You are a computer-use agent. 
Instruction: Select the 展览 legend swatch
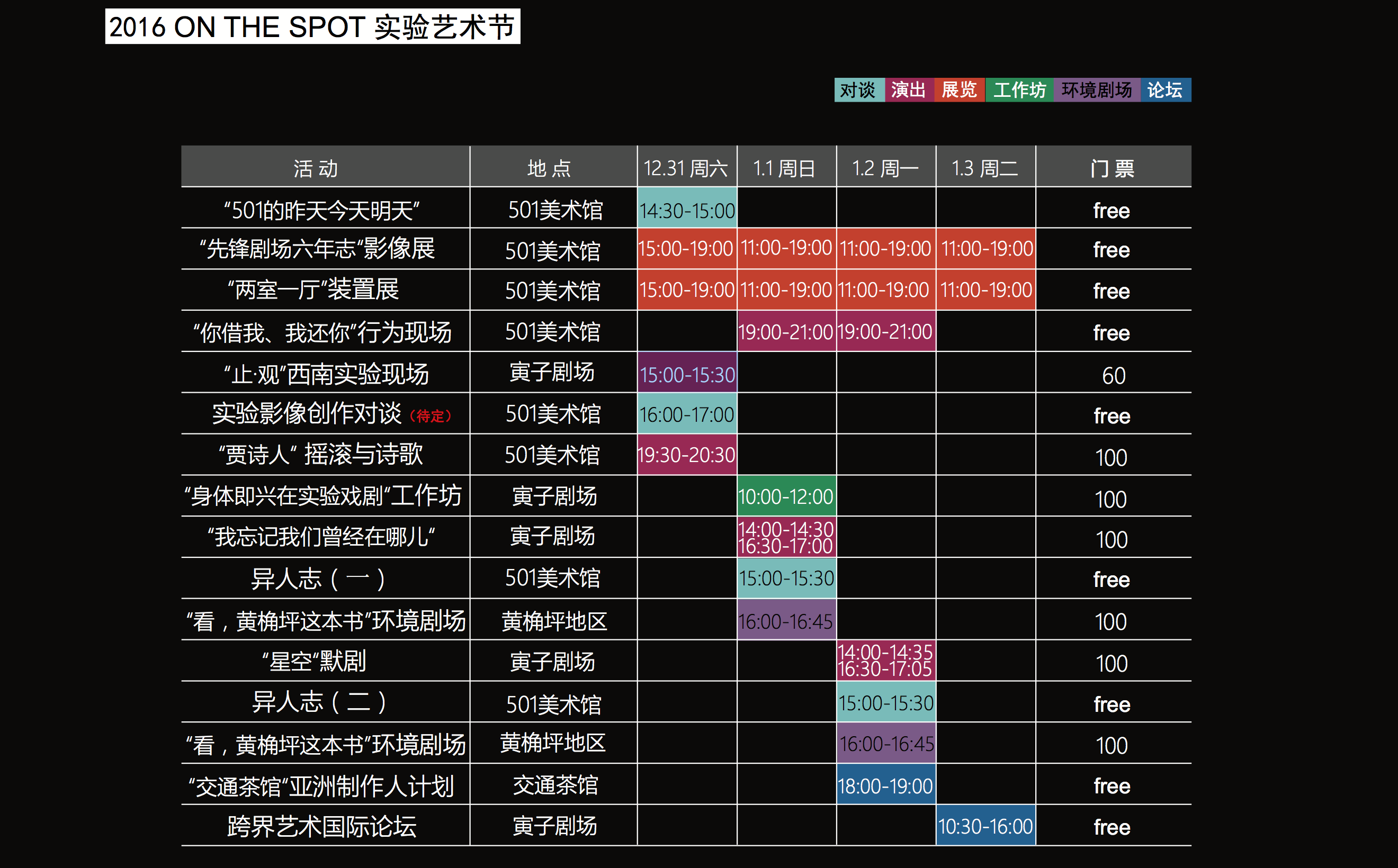click(960, 90)
